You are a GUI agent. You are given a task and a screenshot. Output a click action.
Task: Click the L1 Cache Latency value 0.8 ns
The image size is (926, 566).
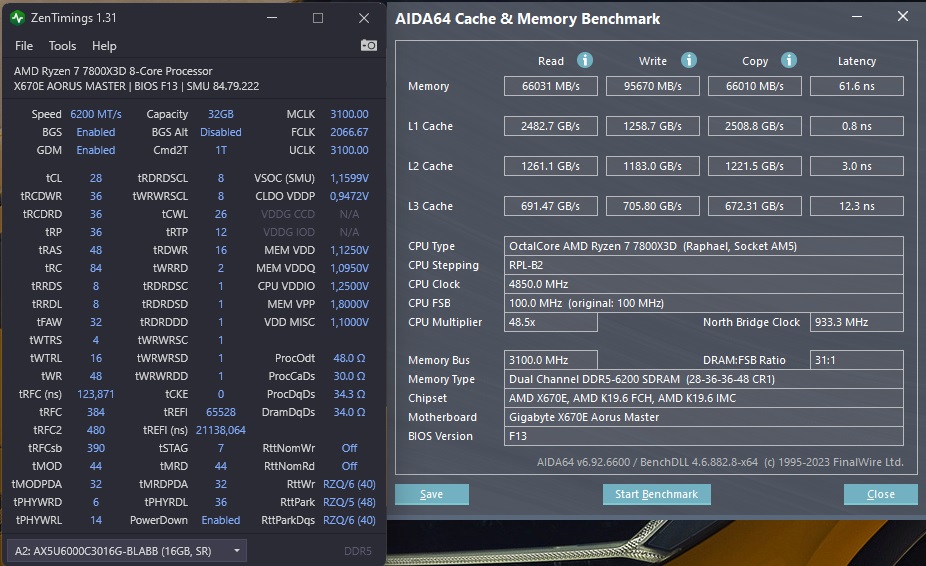click(x=857, y=126)
